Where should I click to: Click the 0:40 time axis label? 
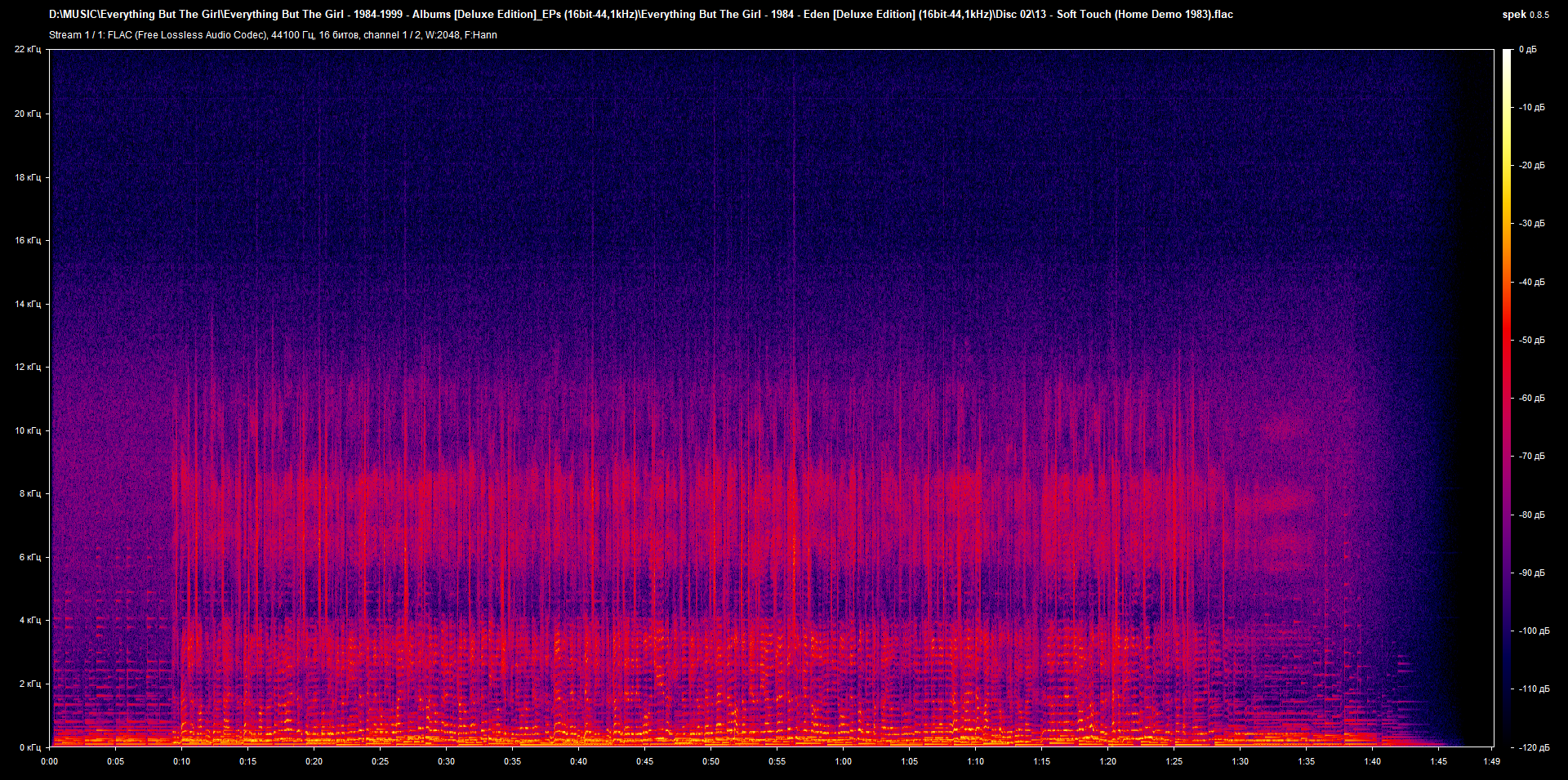pos(578,761)
